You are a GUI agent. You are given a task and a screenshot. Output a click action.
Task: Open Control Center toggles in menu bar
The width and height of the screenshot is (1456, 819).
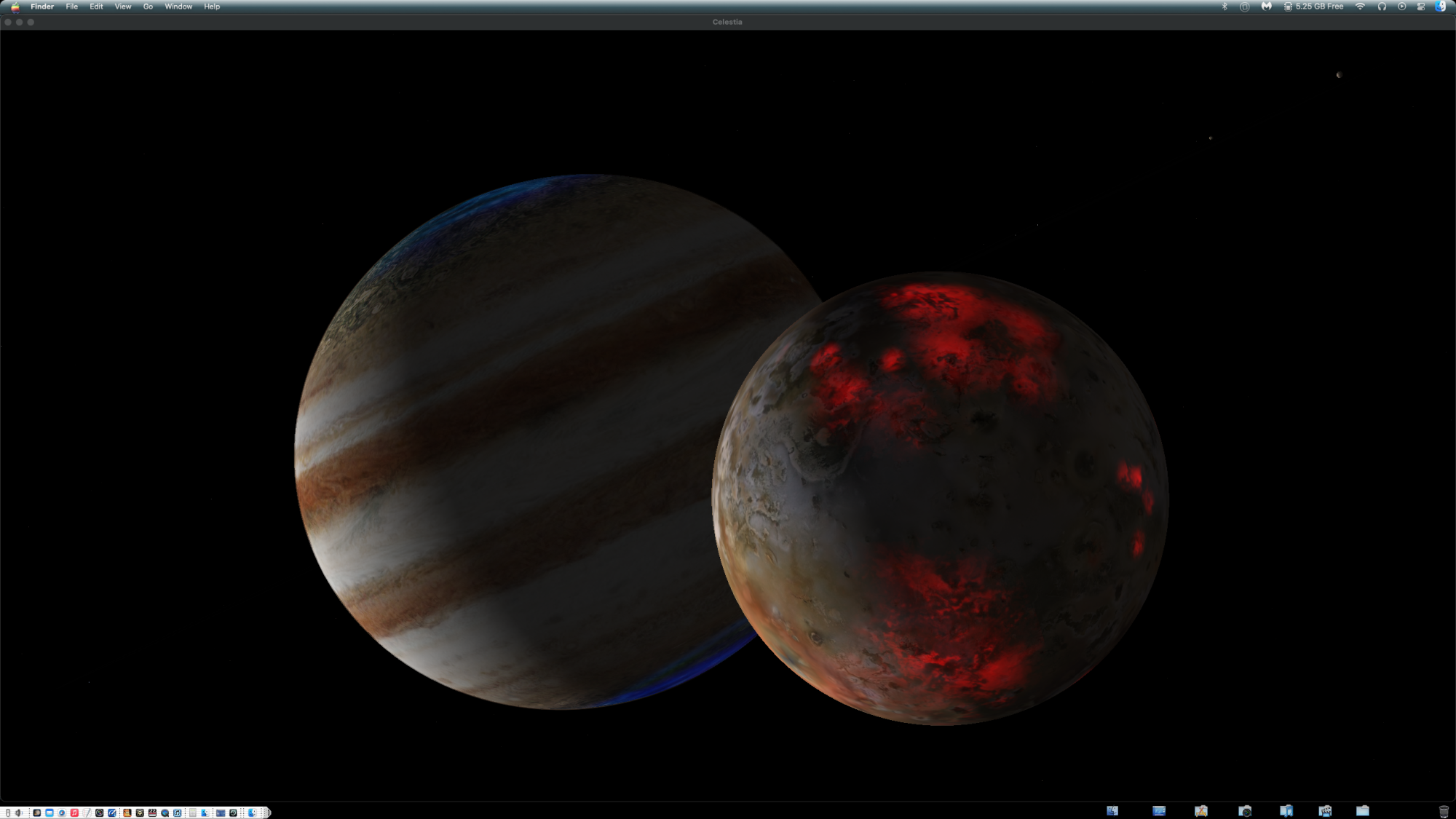point(1420,7)
